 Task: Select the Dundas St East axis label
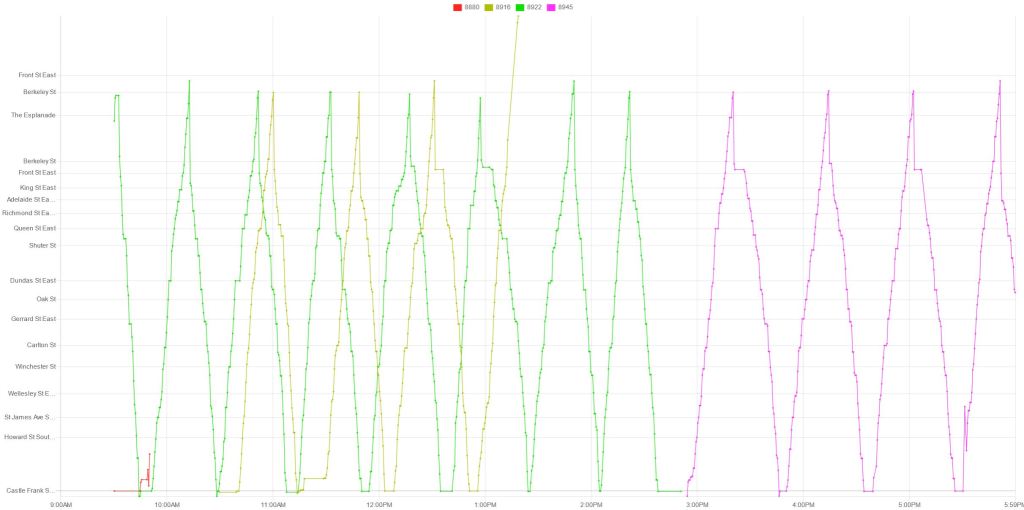(35, 281)
